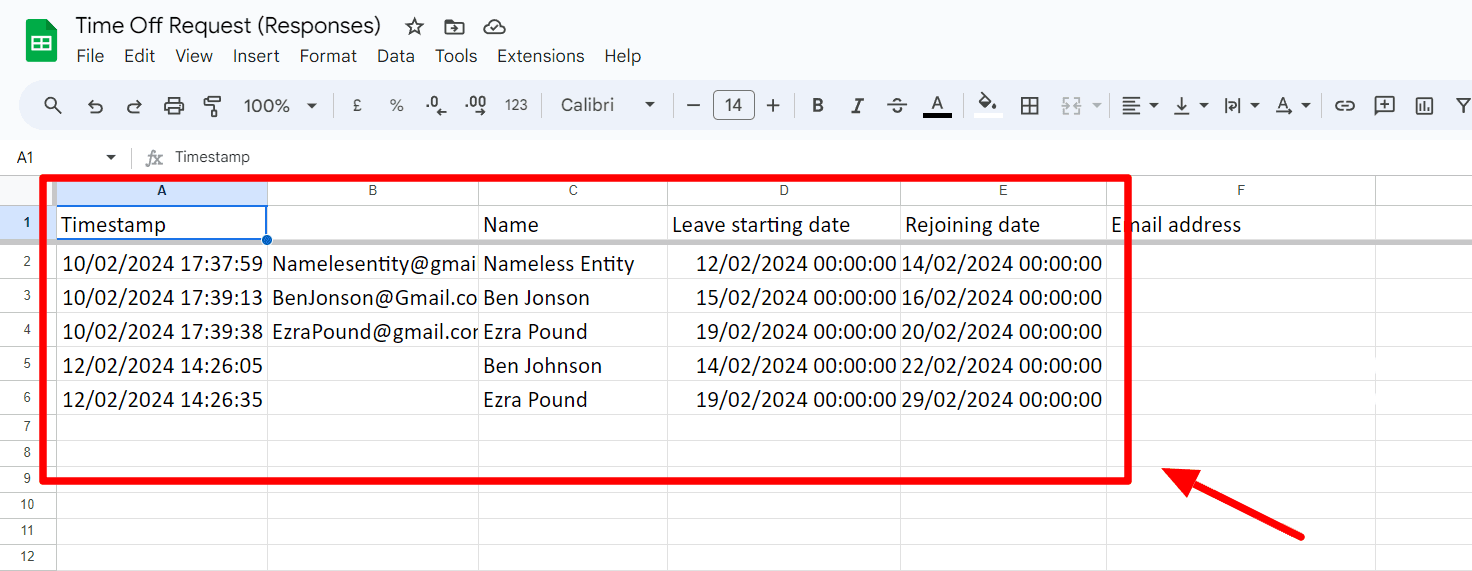Screen dimensions: 1472x571
Task: Redo the last action
Action: click(134, 105)
